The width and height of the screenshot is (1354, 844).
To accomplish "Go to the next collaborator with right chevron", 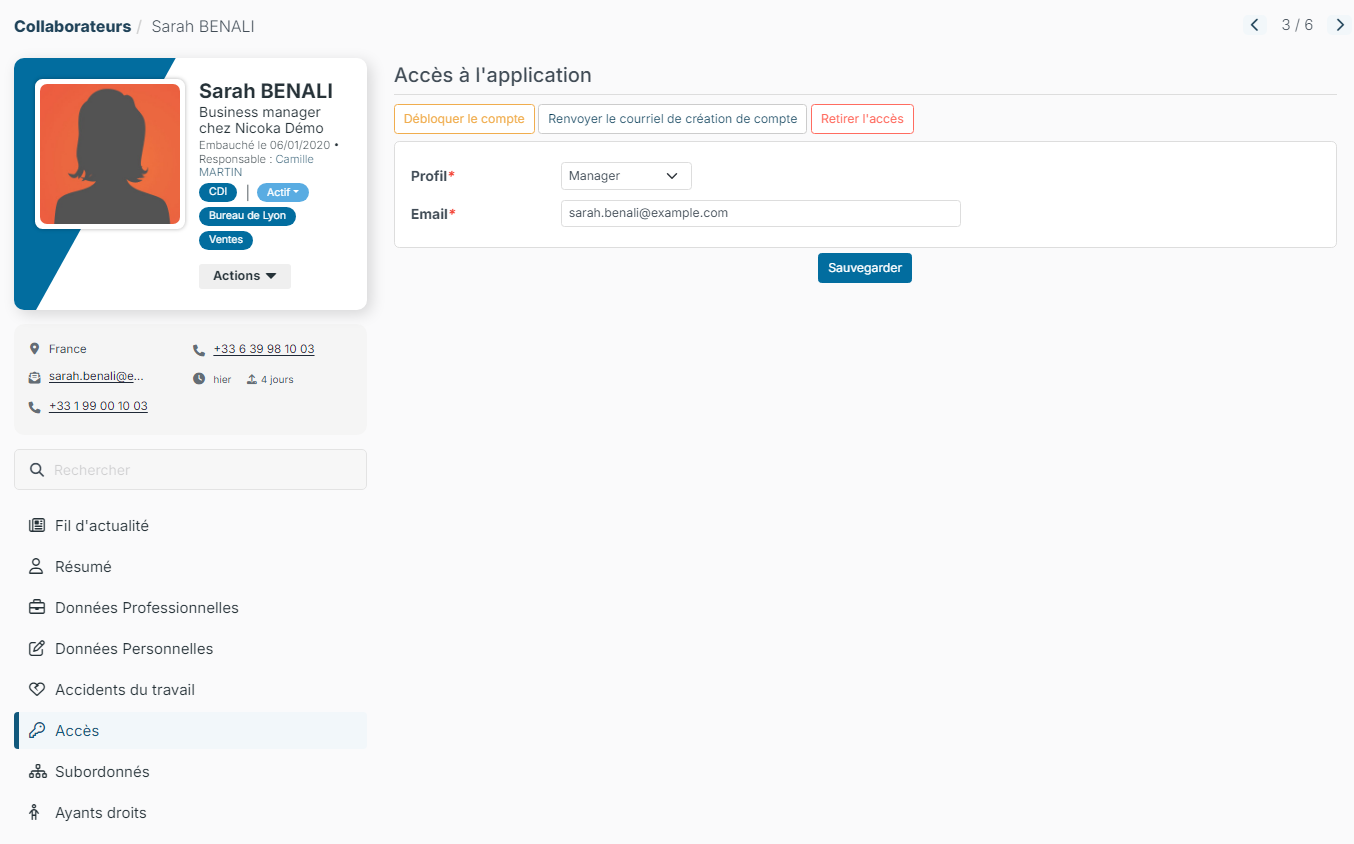I will coord(1341,25).
